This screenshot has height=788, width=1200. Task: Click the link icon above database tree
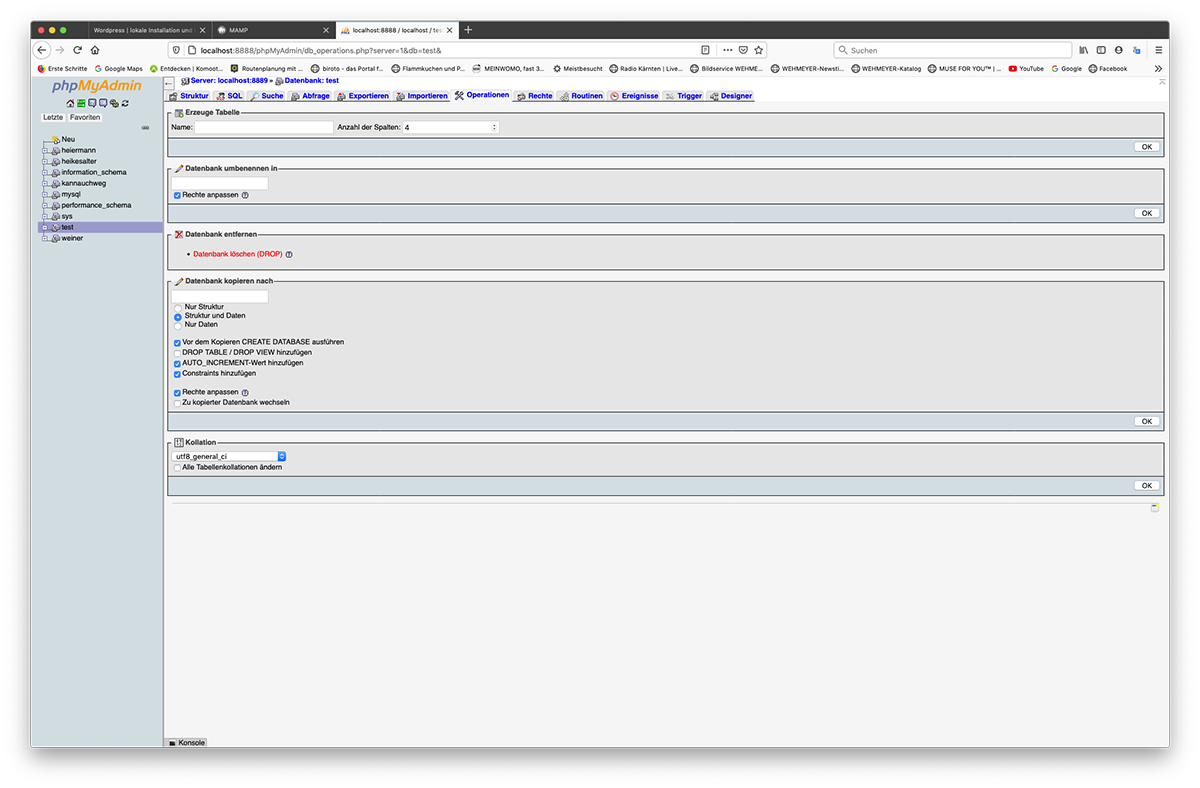click(x=145, y=128)
